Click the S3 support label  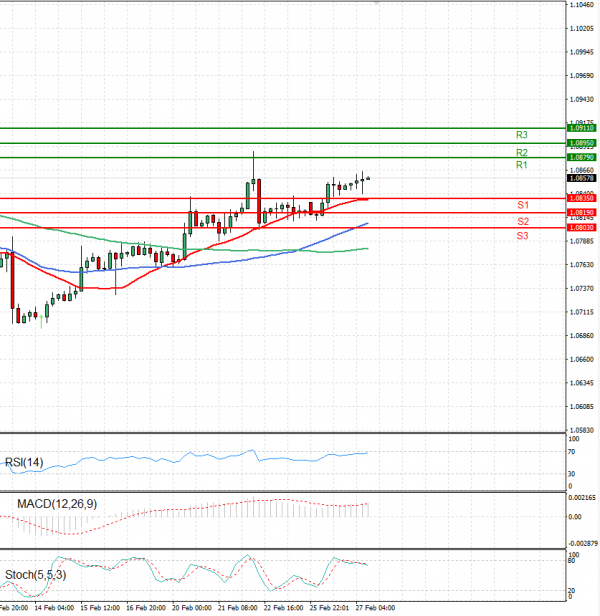522,236
